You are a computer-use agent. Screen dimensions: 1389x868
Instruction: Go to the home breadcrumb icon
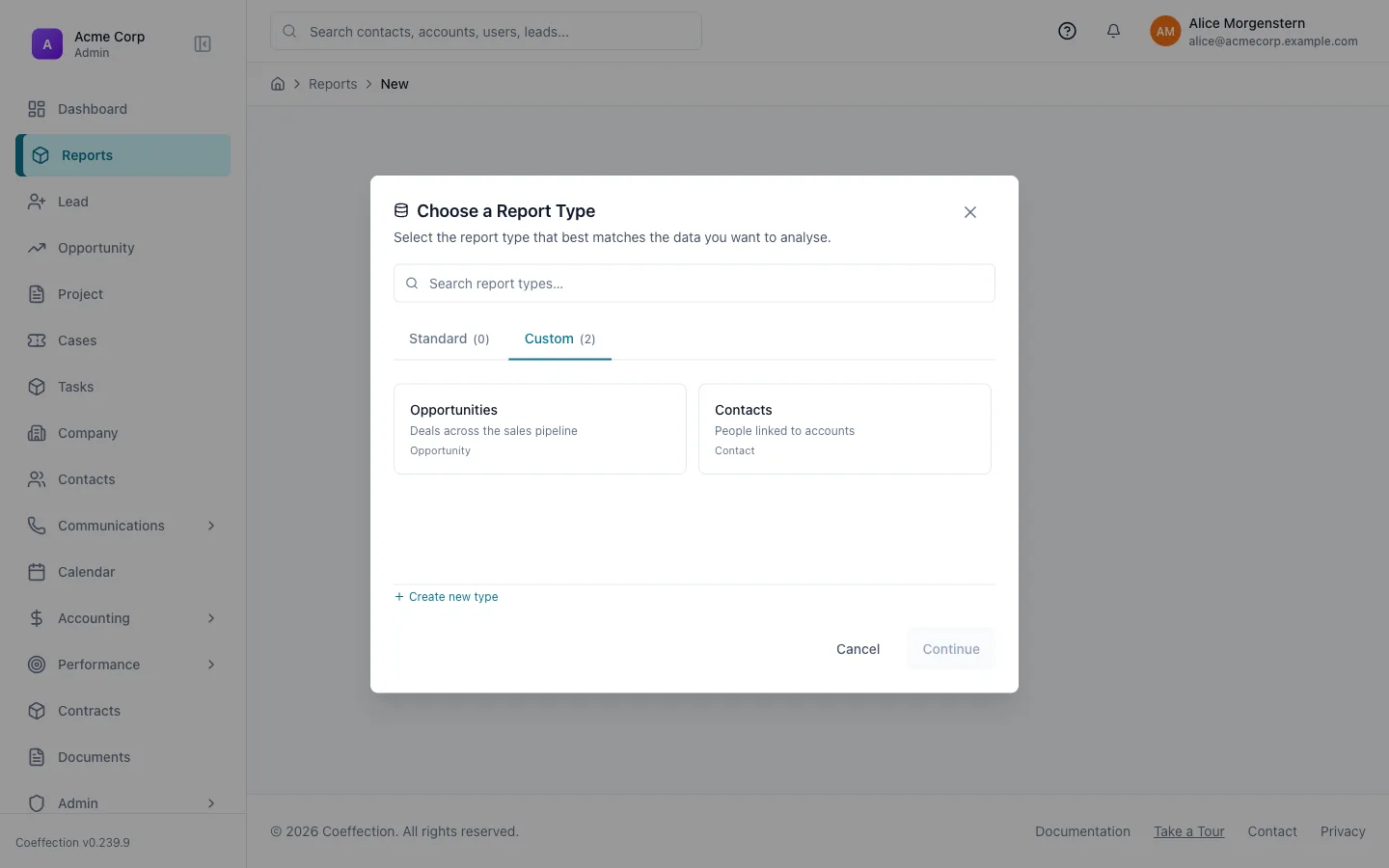tap(278, 84)
